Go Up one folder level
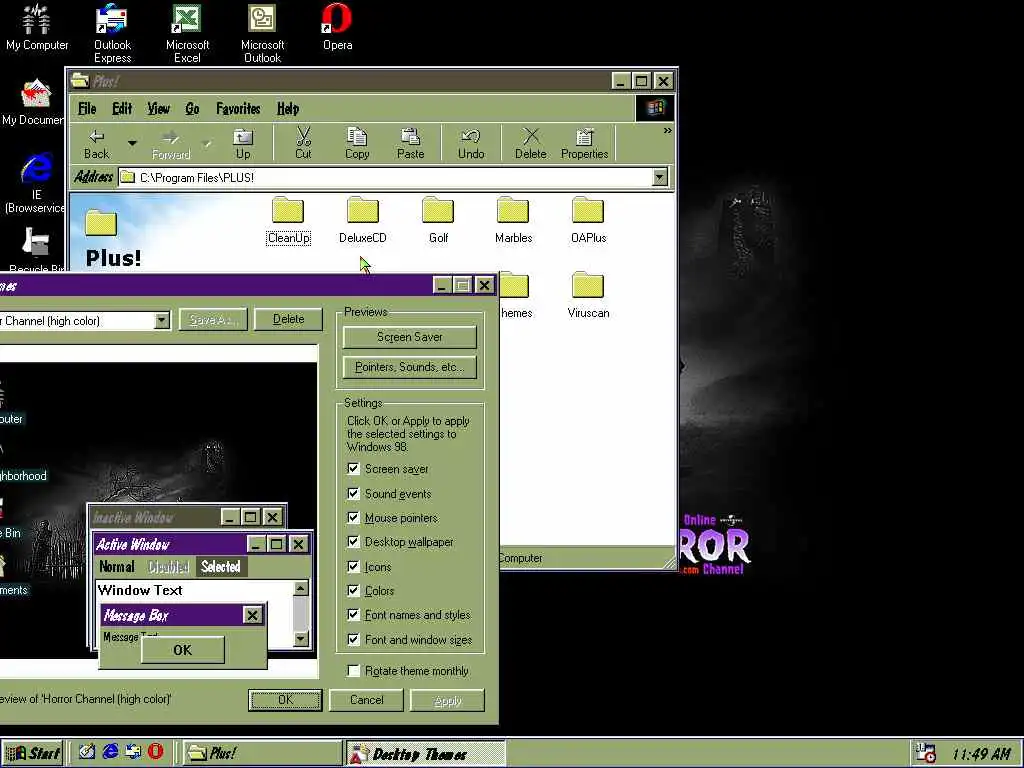Viewport: 1024px width, 768px height. (x=243, y=144)
